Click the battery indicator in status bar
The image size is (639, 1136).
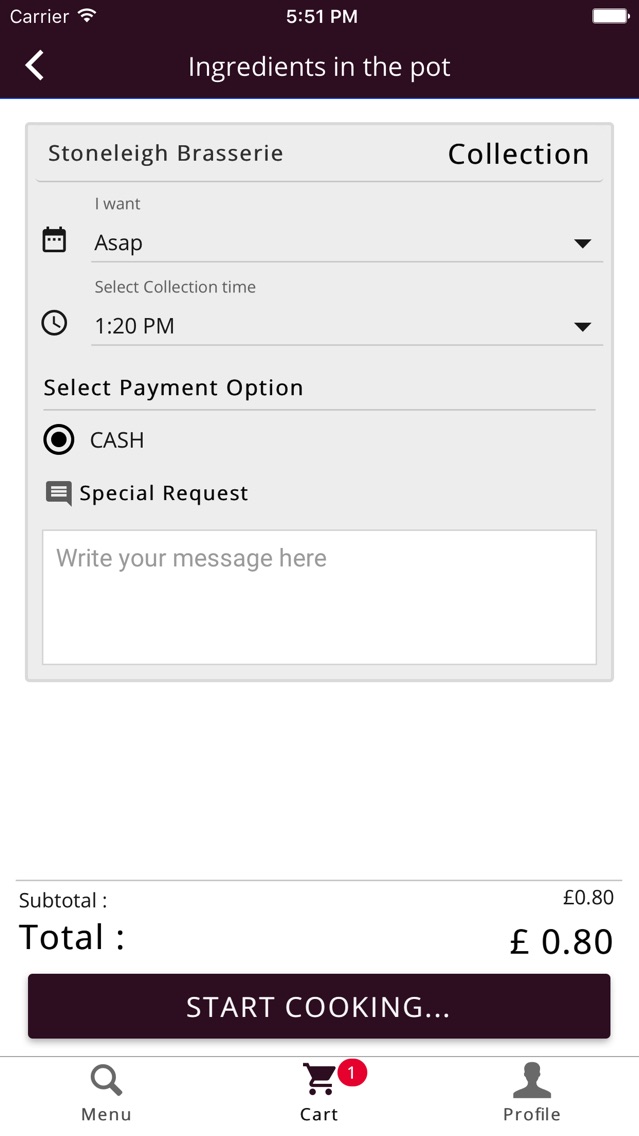click(x=610, y=16)
